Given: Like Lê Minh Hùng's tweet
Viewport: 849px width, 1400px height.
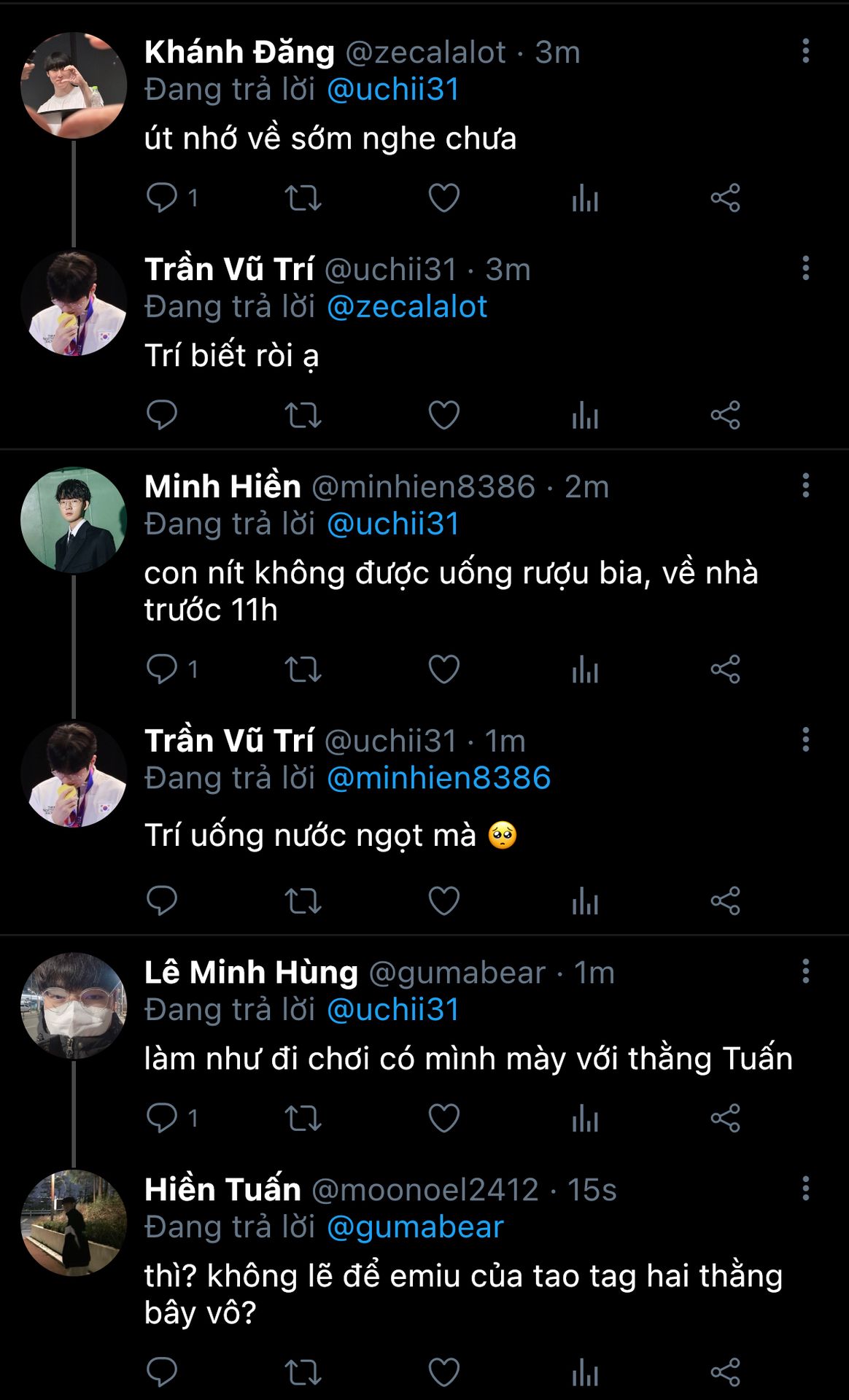Looking at the screenshot, I should click(x=443, y=1118).
